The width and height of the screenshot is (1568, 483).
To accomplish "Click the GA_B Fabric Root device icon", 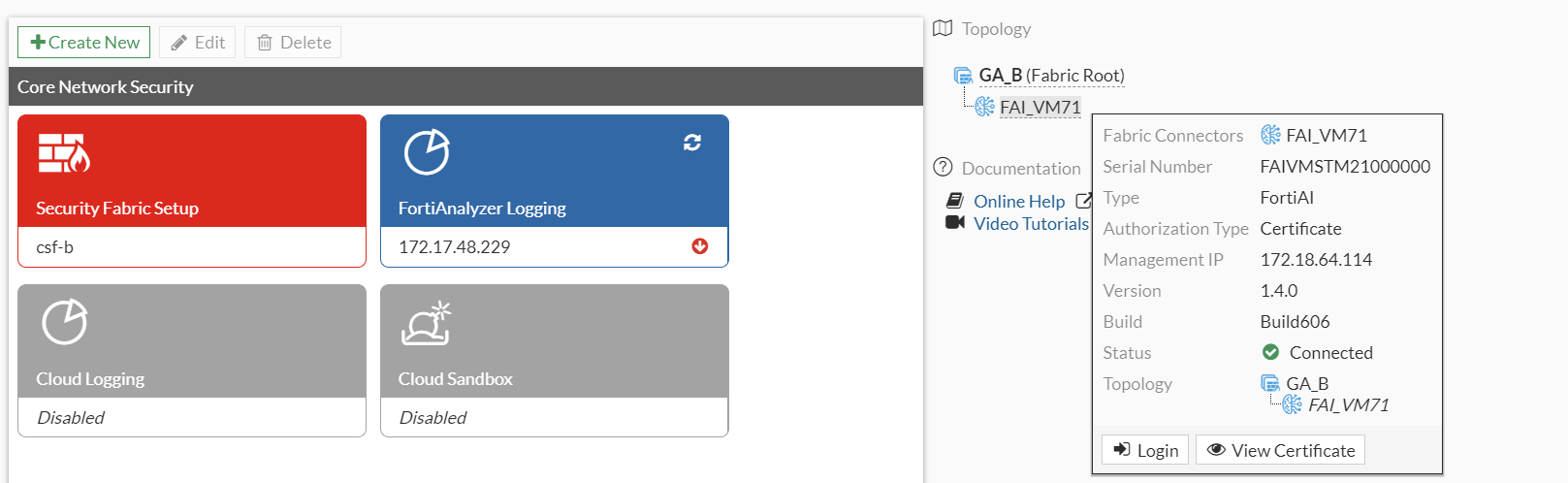I will (963, 75).
